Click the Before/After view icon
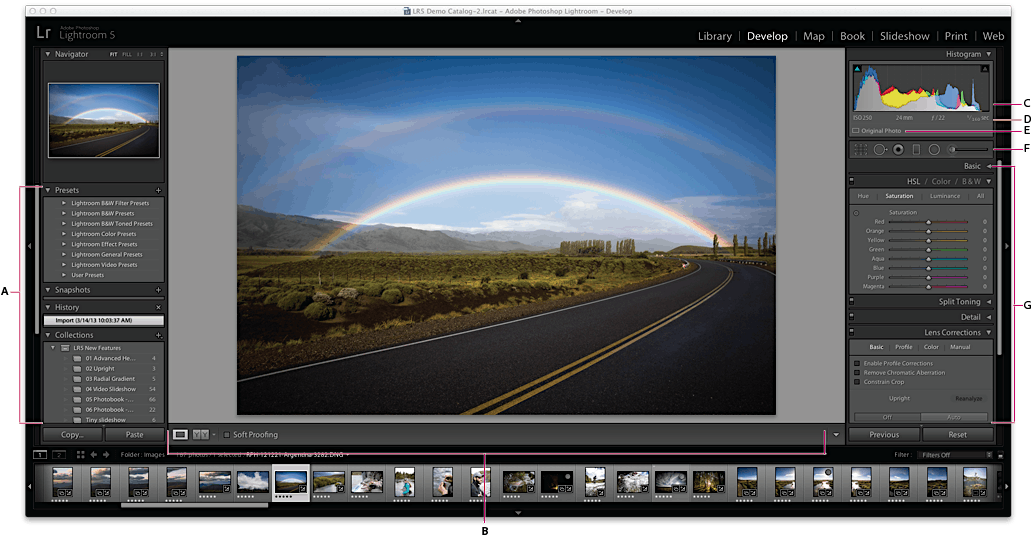 [x=200, y=435]
